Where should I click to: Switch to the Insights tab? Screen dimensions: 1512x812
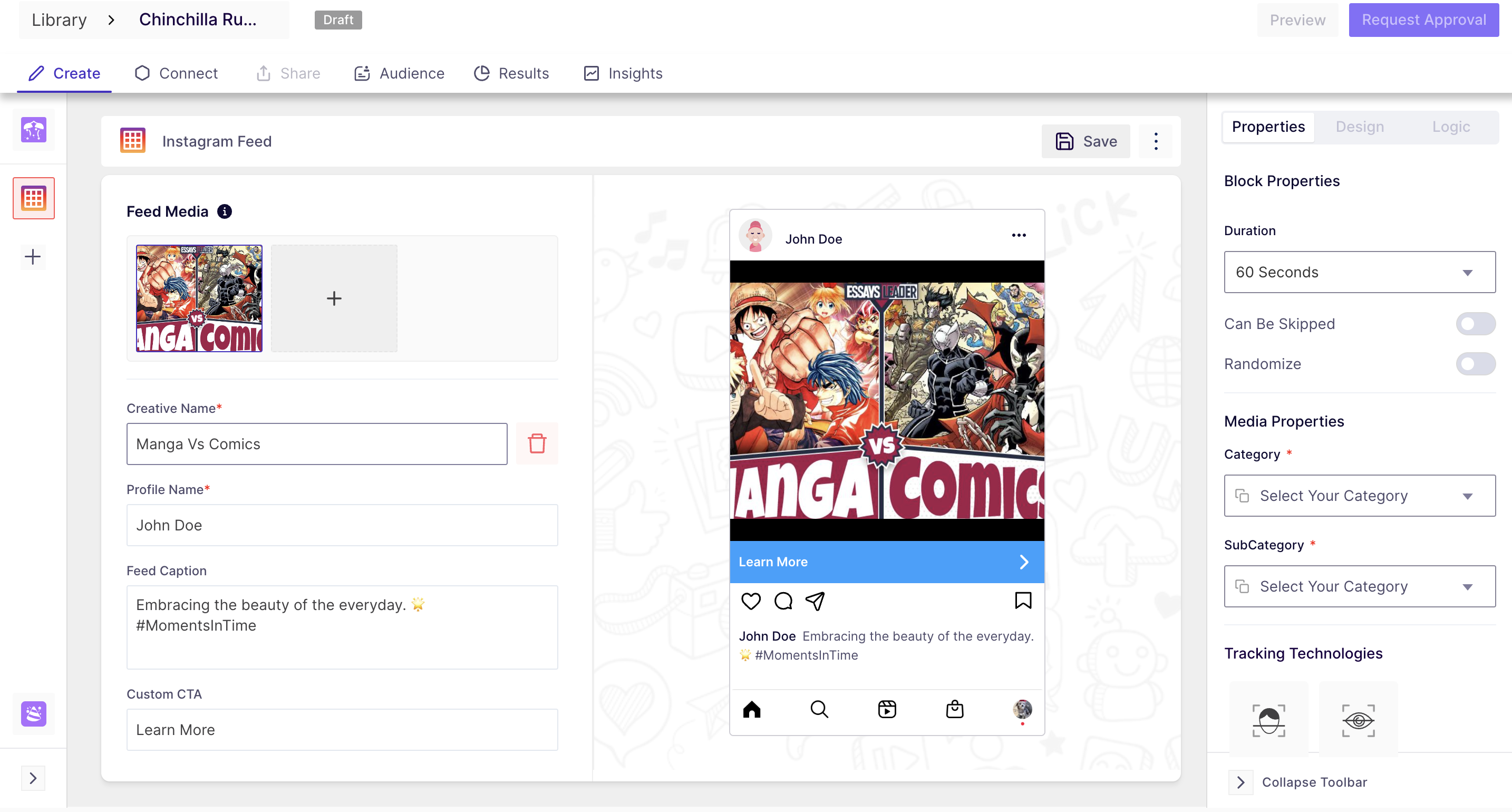coord(623,73)
